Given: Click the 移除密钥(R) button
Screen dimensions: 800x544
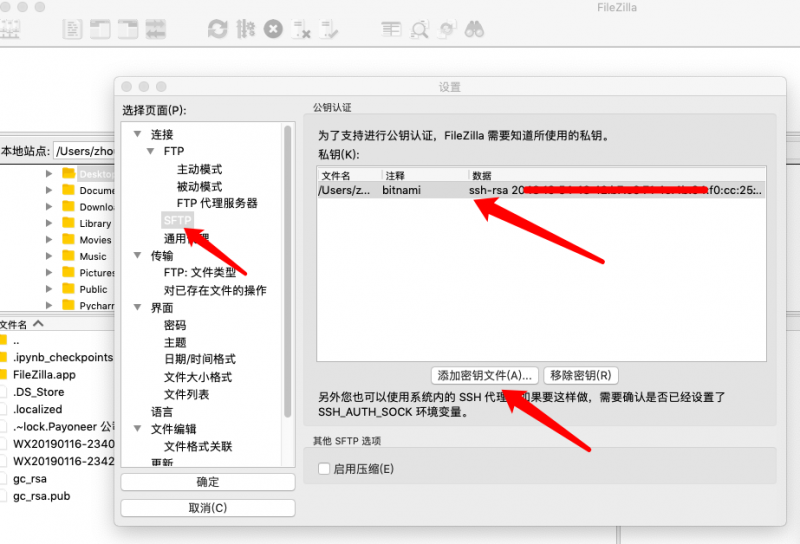Looking at the screenshot, I should tap(581, 376).
